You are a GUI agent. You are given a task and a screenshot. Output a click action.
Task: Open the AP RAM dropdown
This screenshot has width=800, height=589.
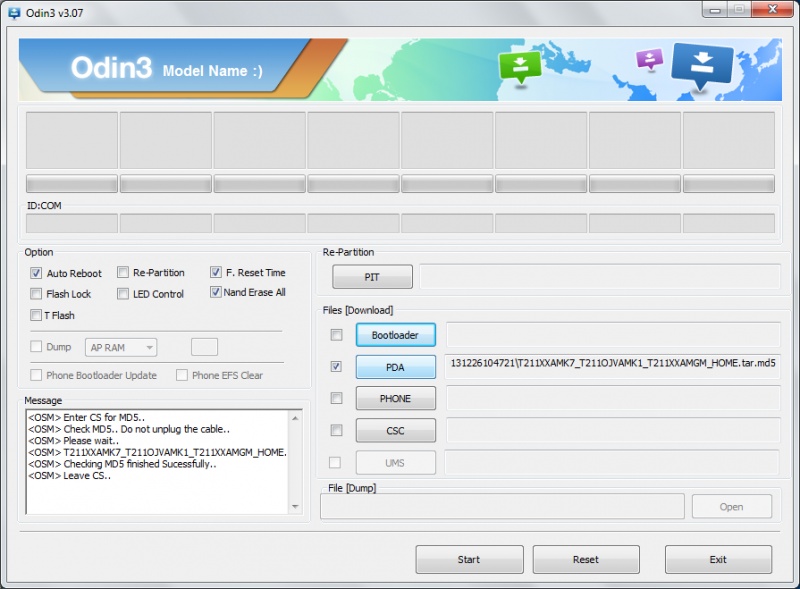click(x=121, y=348)
